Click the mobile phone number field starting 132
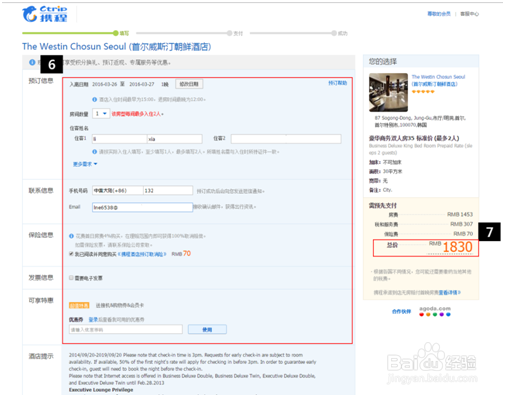 point(168,190)
